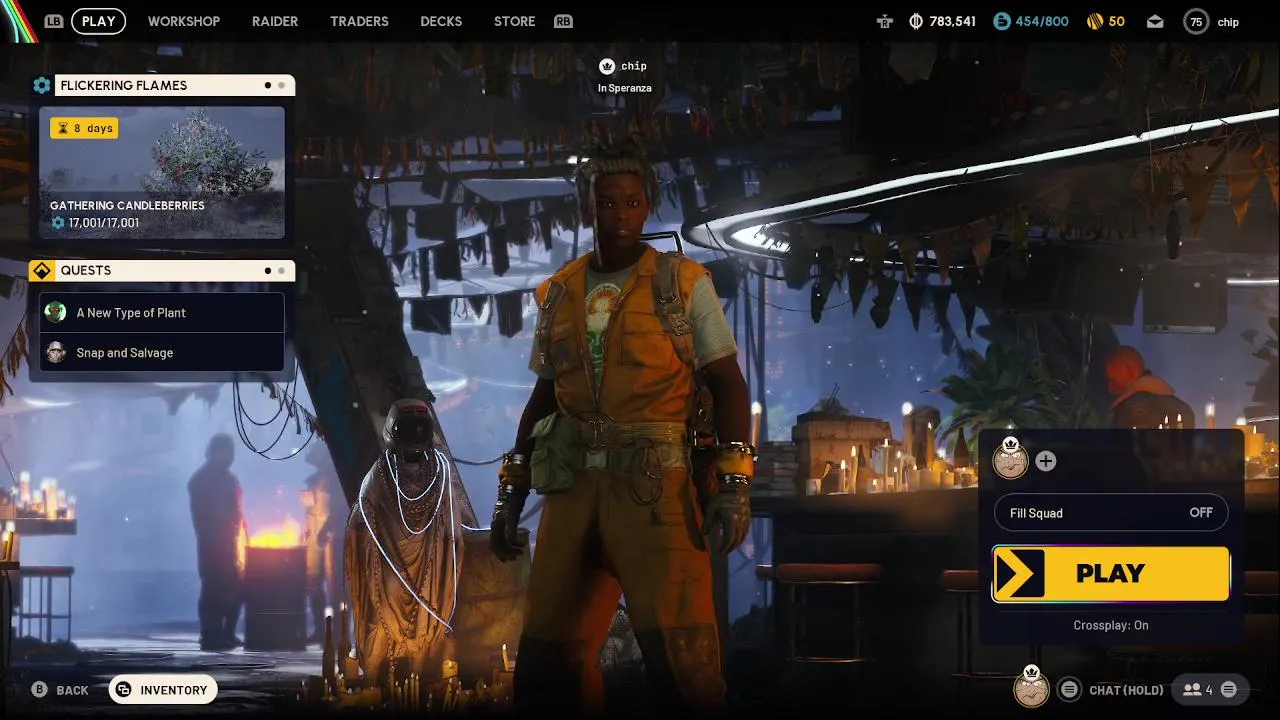Click the yellow PLAY button
The width and height of the screenshot is (1280, 720).
pos(1111,574)
